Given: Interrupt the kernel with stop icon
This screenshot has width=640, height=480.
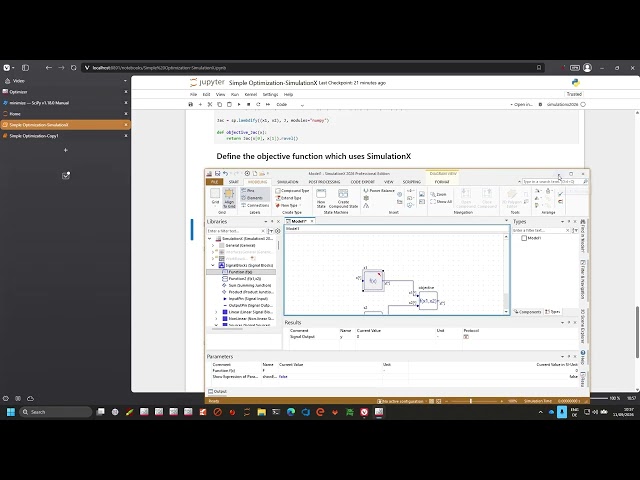Looking at the screenshot, I should 249,104.
